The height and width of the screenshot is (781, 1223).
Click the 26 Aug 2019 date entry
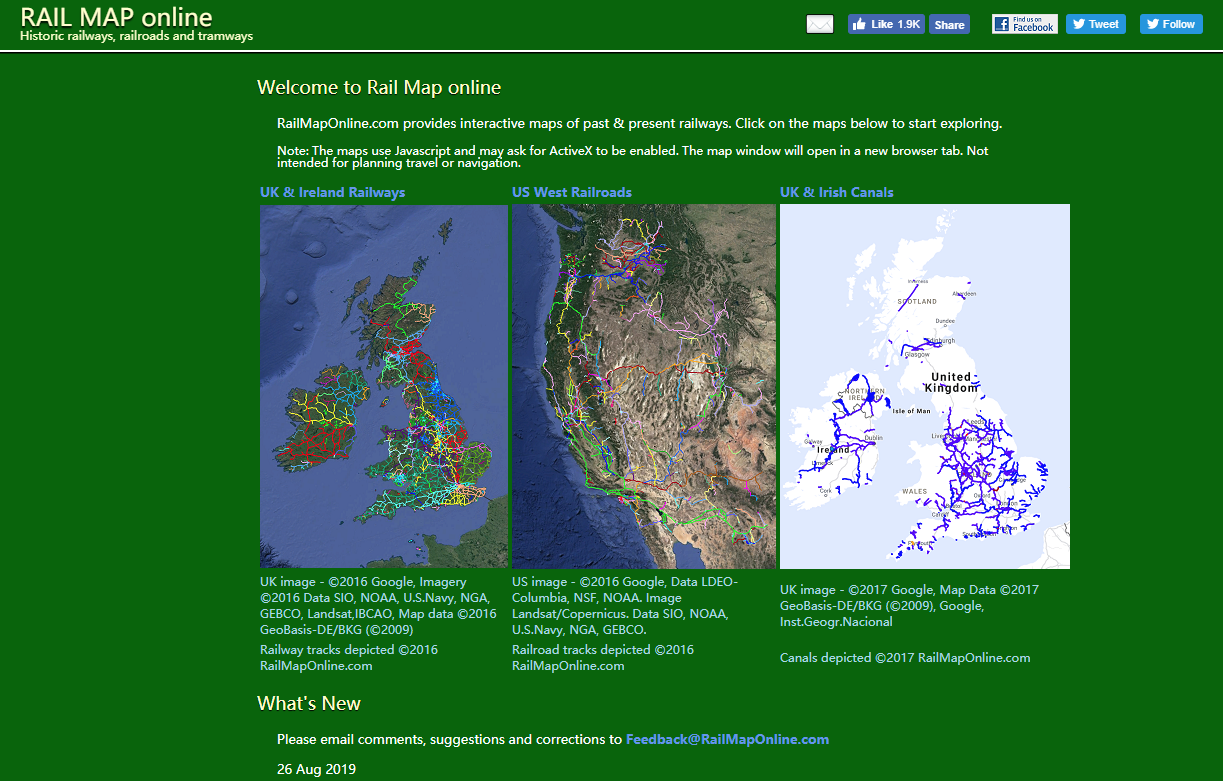(x=316, y=770)
